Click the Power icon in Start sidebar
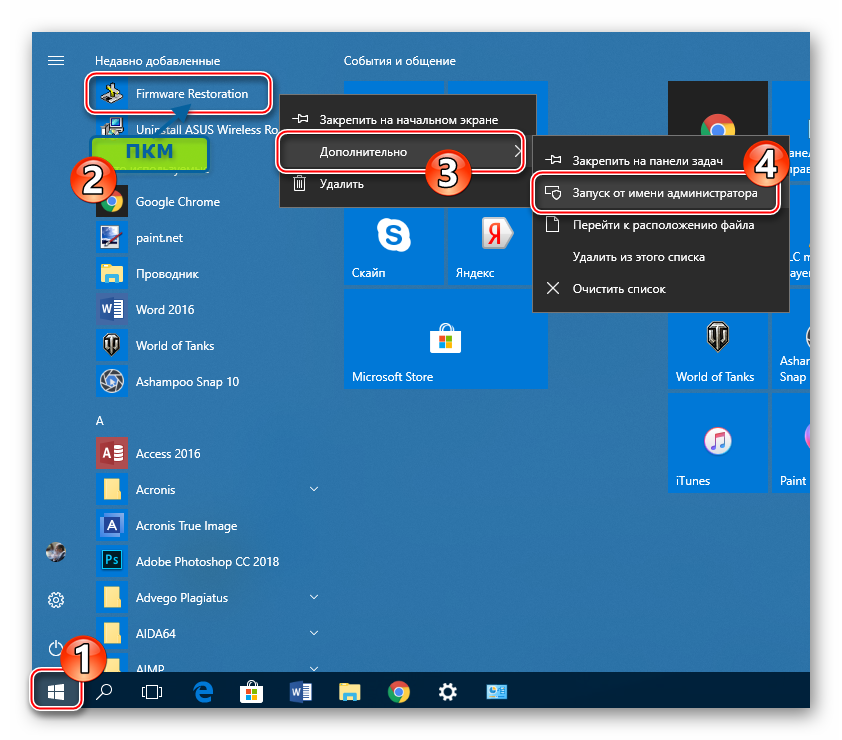 tap(56, 648)
